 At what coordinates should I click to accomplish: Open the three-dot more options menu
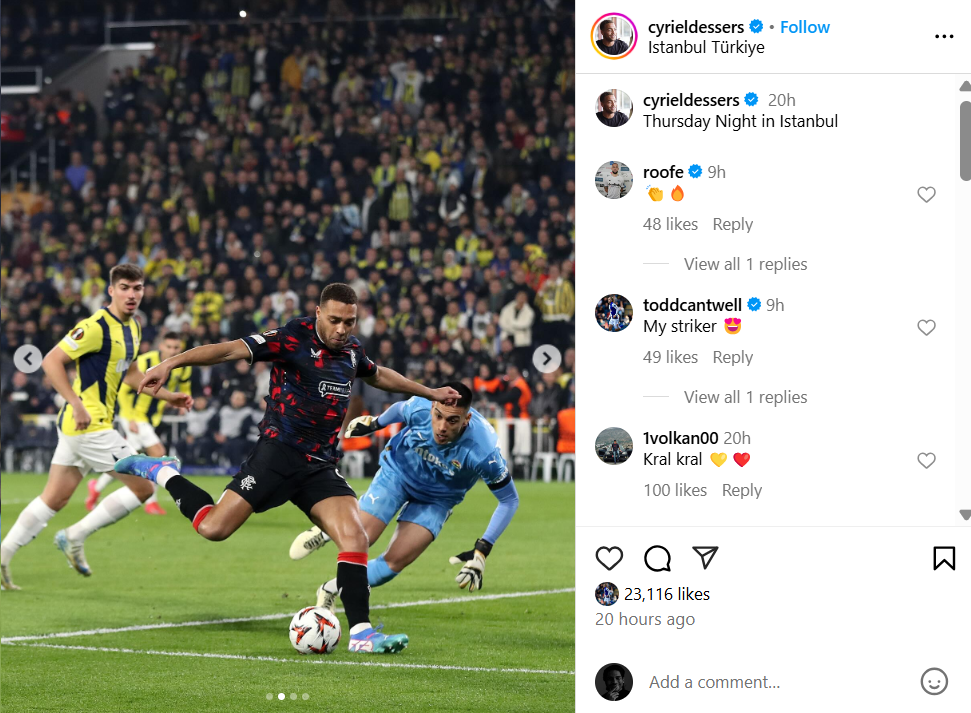944,37
